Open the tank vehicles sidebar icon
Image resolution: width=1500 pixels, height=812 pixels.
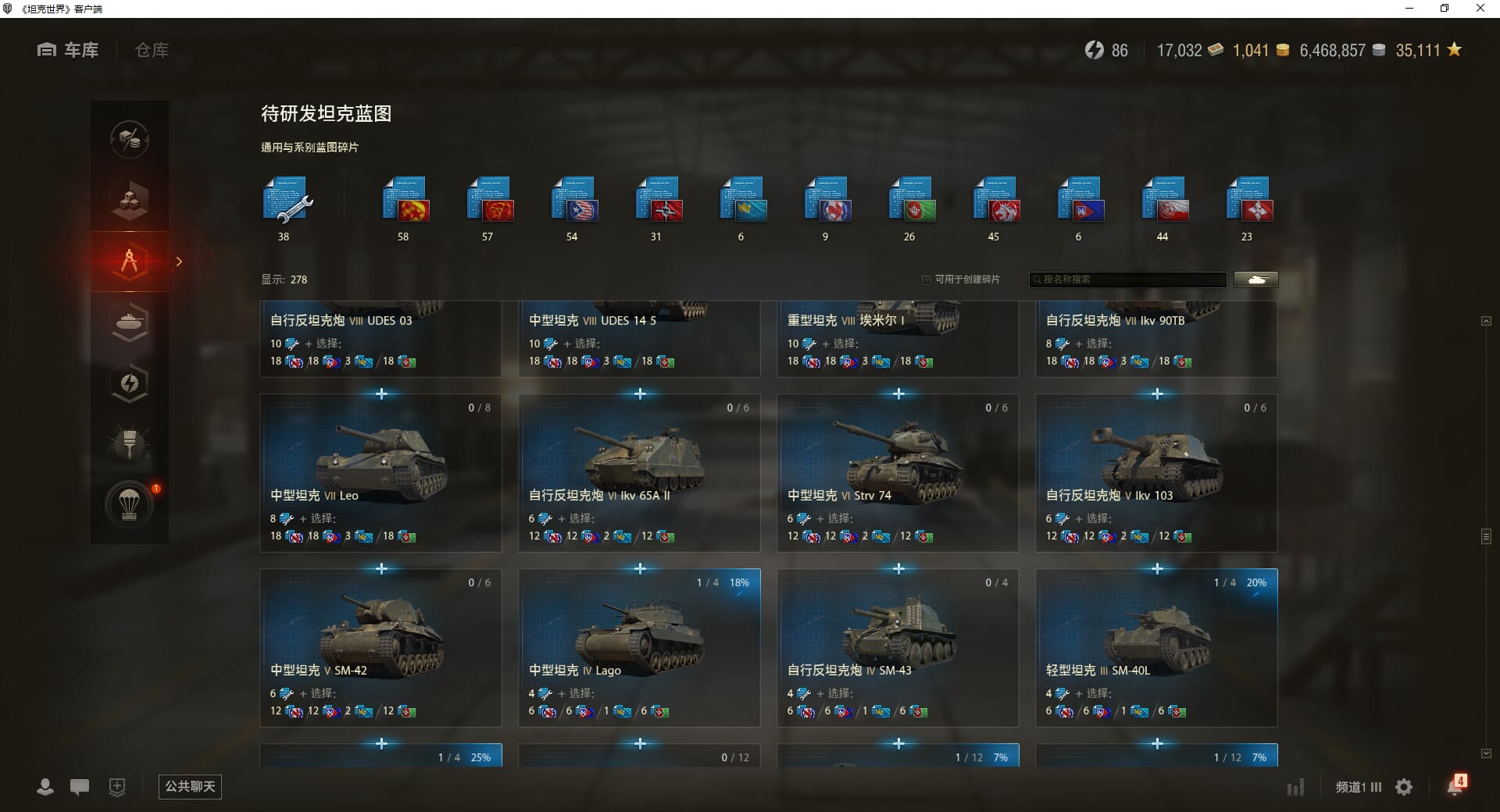coord(130,322)
